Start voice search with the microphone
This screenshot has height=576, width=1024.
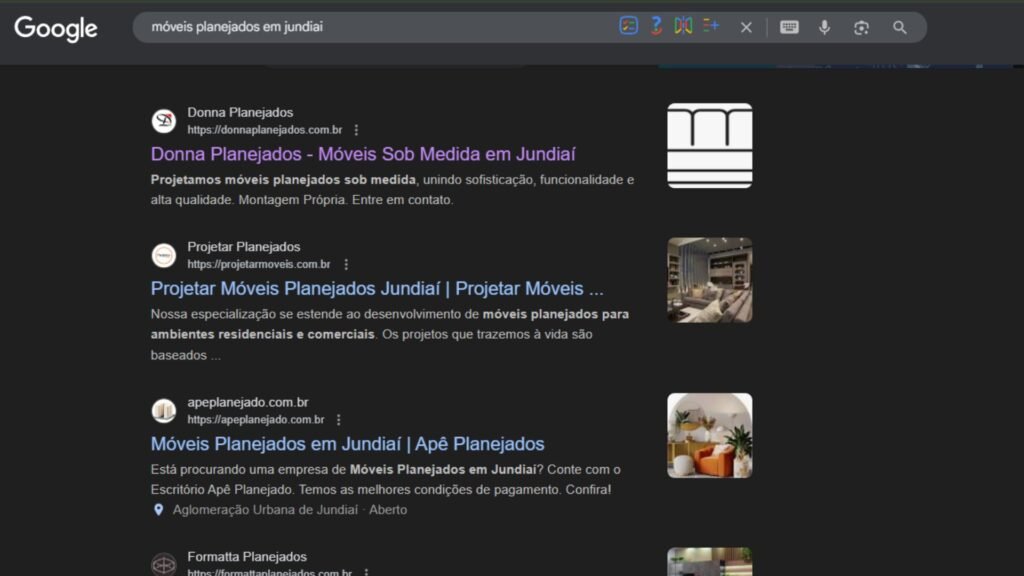(x=824, y=27)
